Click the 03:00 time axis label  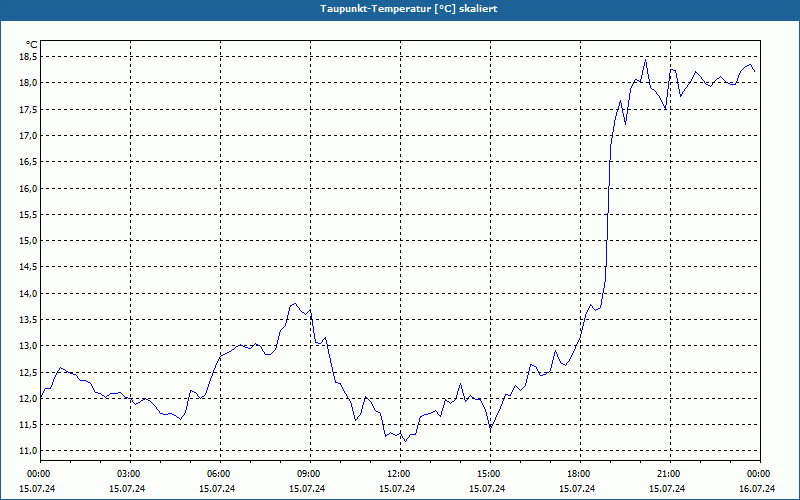point(129,474)
